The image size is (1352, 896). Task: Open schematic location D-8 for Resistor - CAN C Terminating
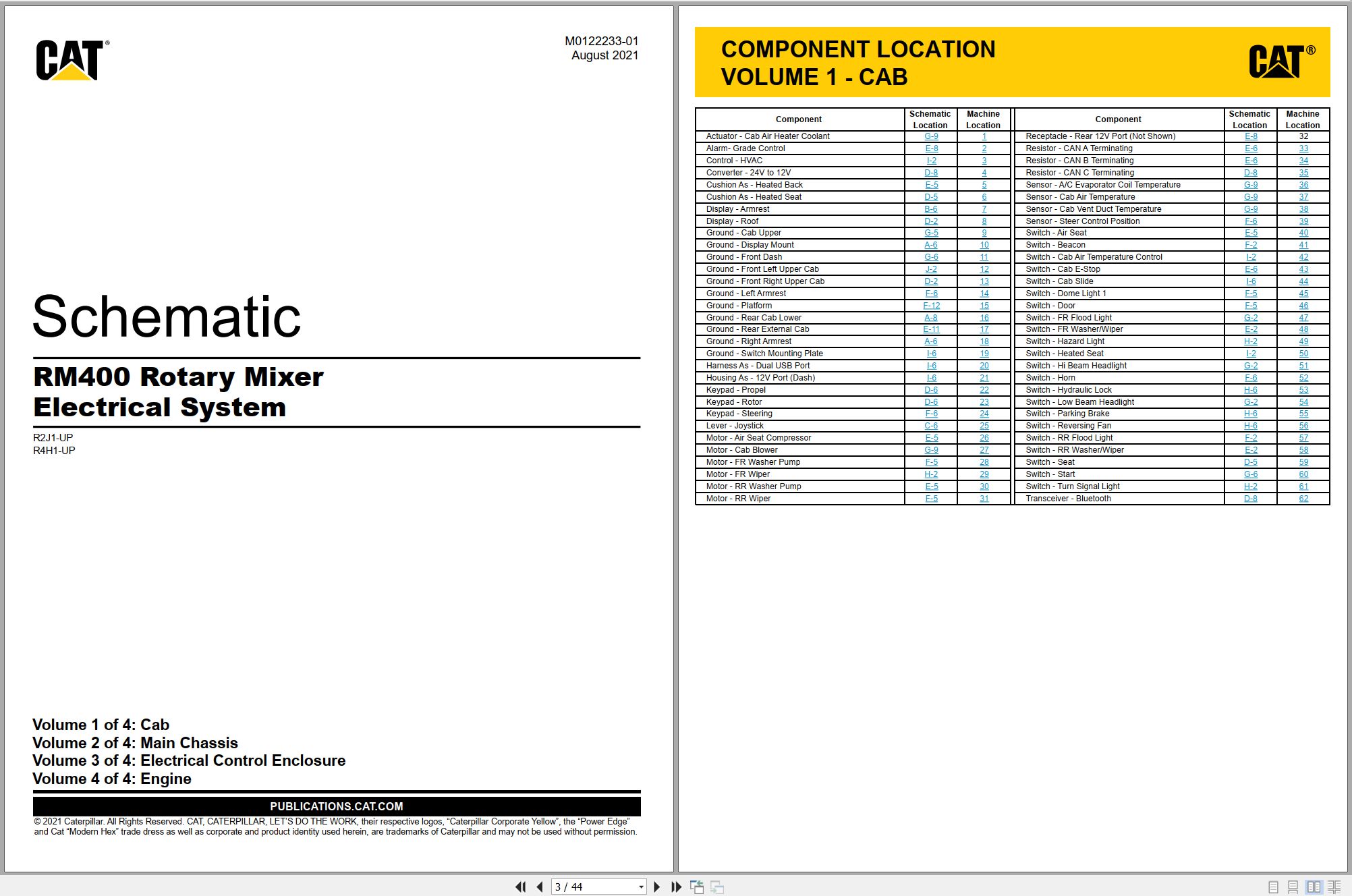click(1251, 173)
